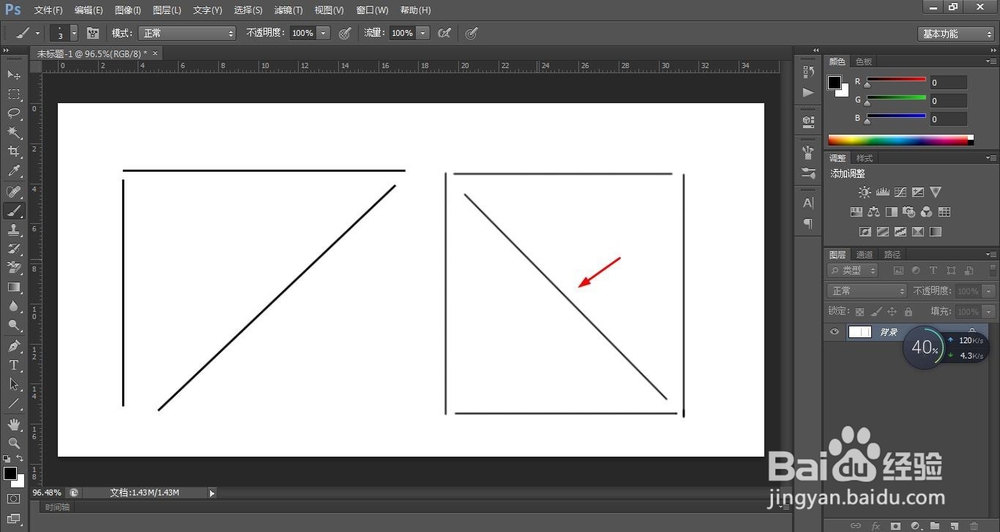Open the 流量 flow dropdown arrow
The height and width of the screenshot is (532, 1000).
point(423,33)
